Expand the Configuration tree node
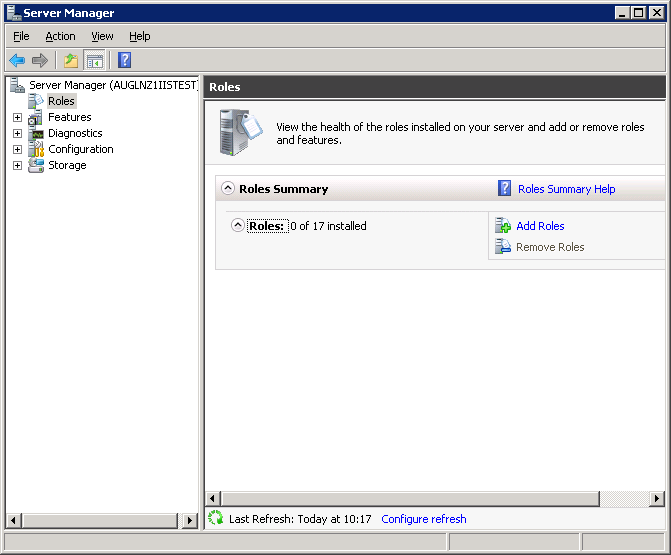Screen dimensions: 671x555 pos(17,149)
